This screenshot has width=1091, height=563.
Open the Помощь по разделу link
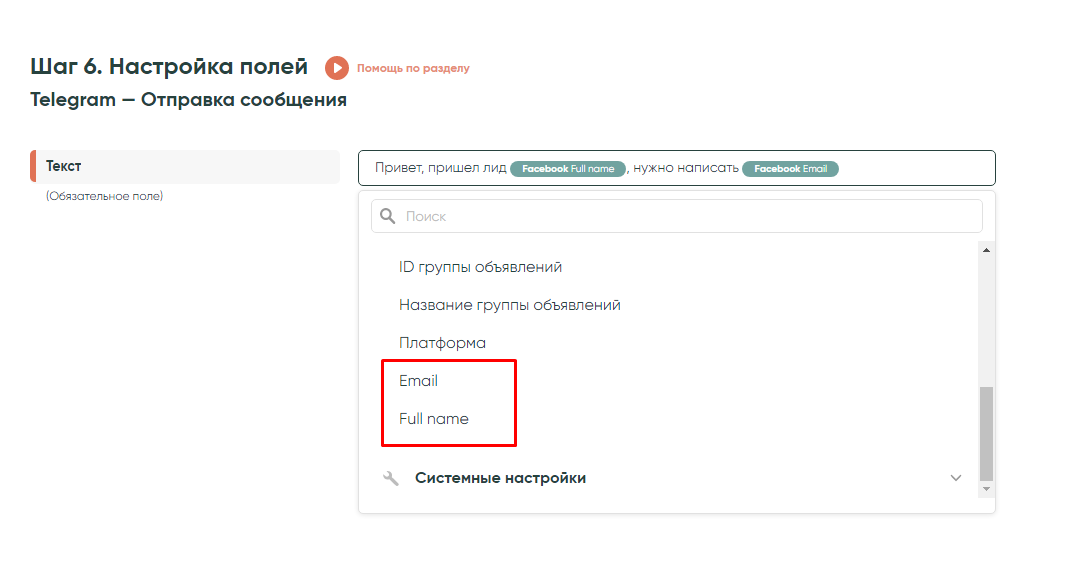[413, 68]
